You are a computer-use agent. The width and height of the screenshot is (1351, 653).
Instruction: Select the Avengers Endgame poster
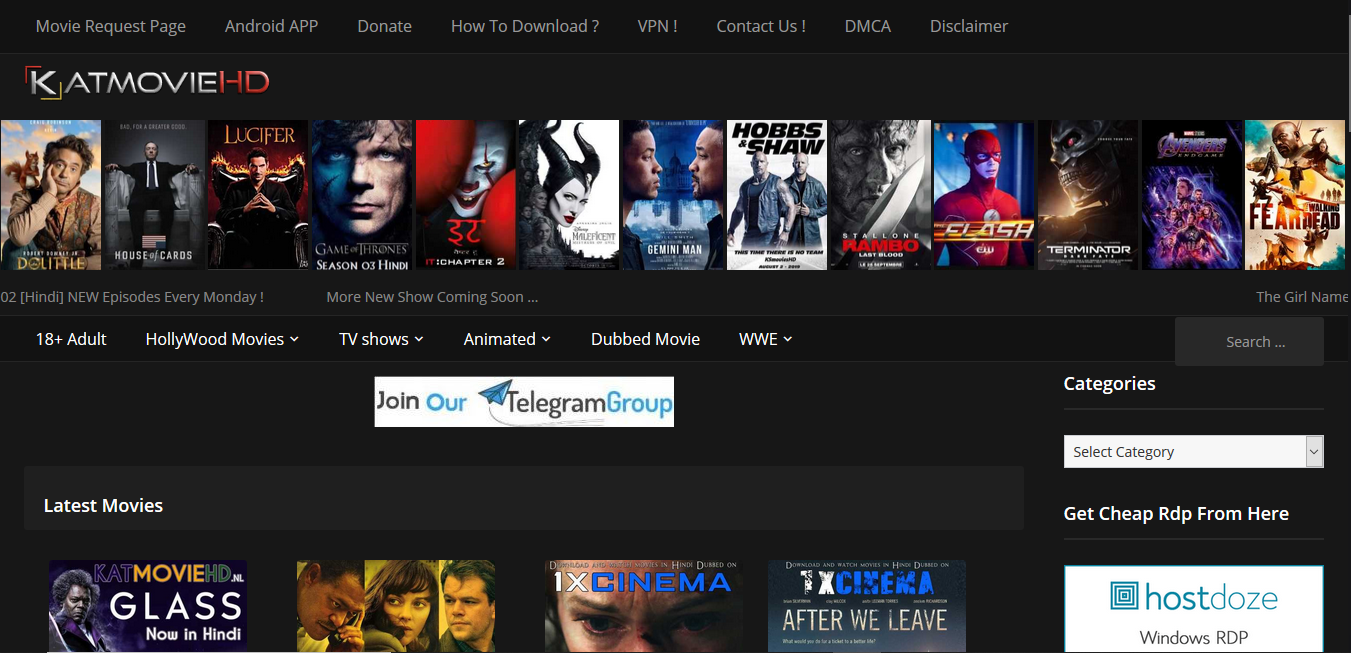[x=1192, y=195]
